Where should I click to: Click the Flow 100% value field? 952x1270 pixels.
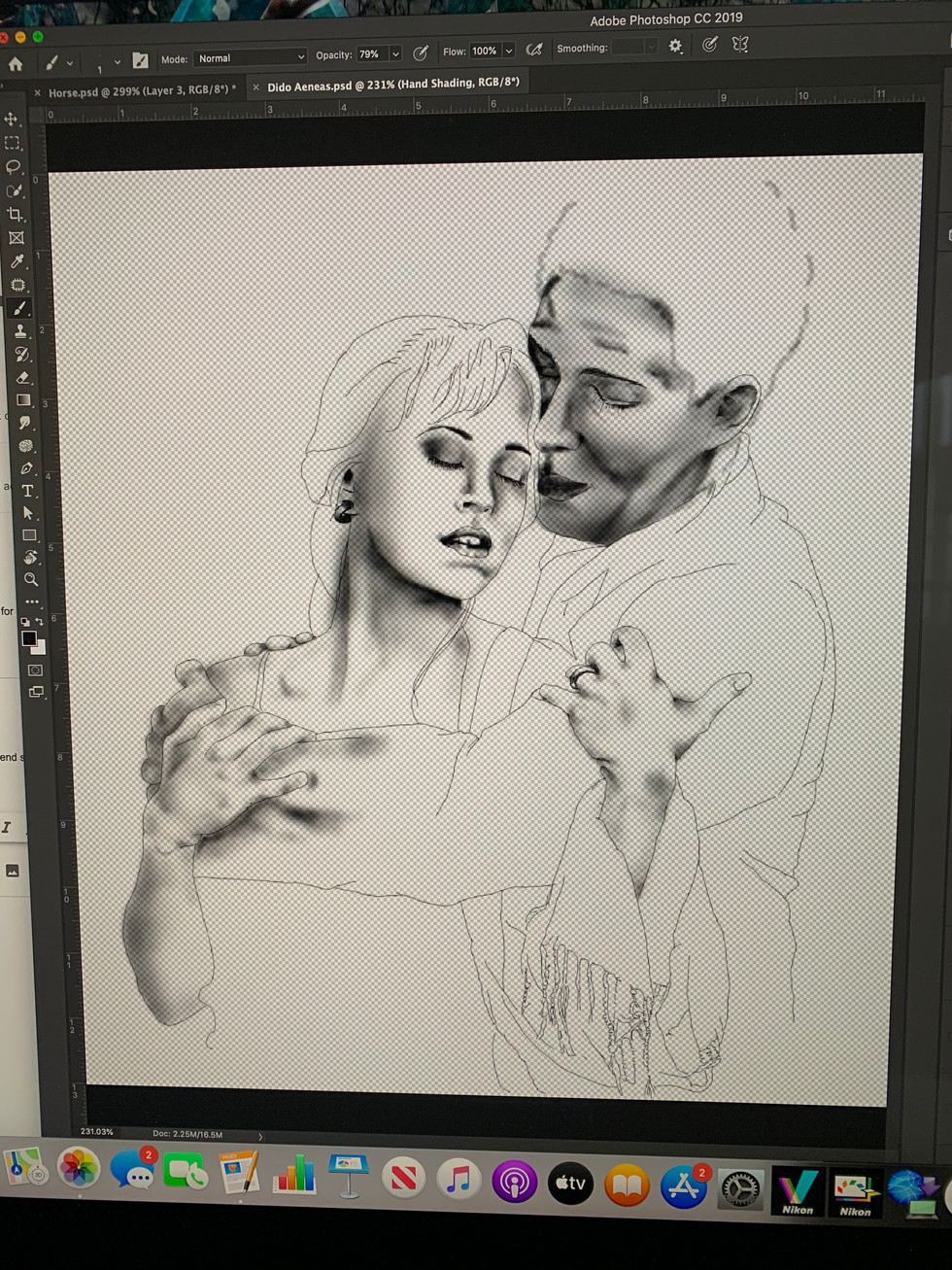pyautogui.click(x=485, y=51)
